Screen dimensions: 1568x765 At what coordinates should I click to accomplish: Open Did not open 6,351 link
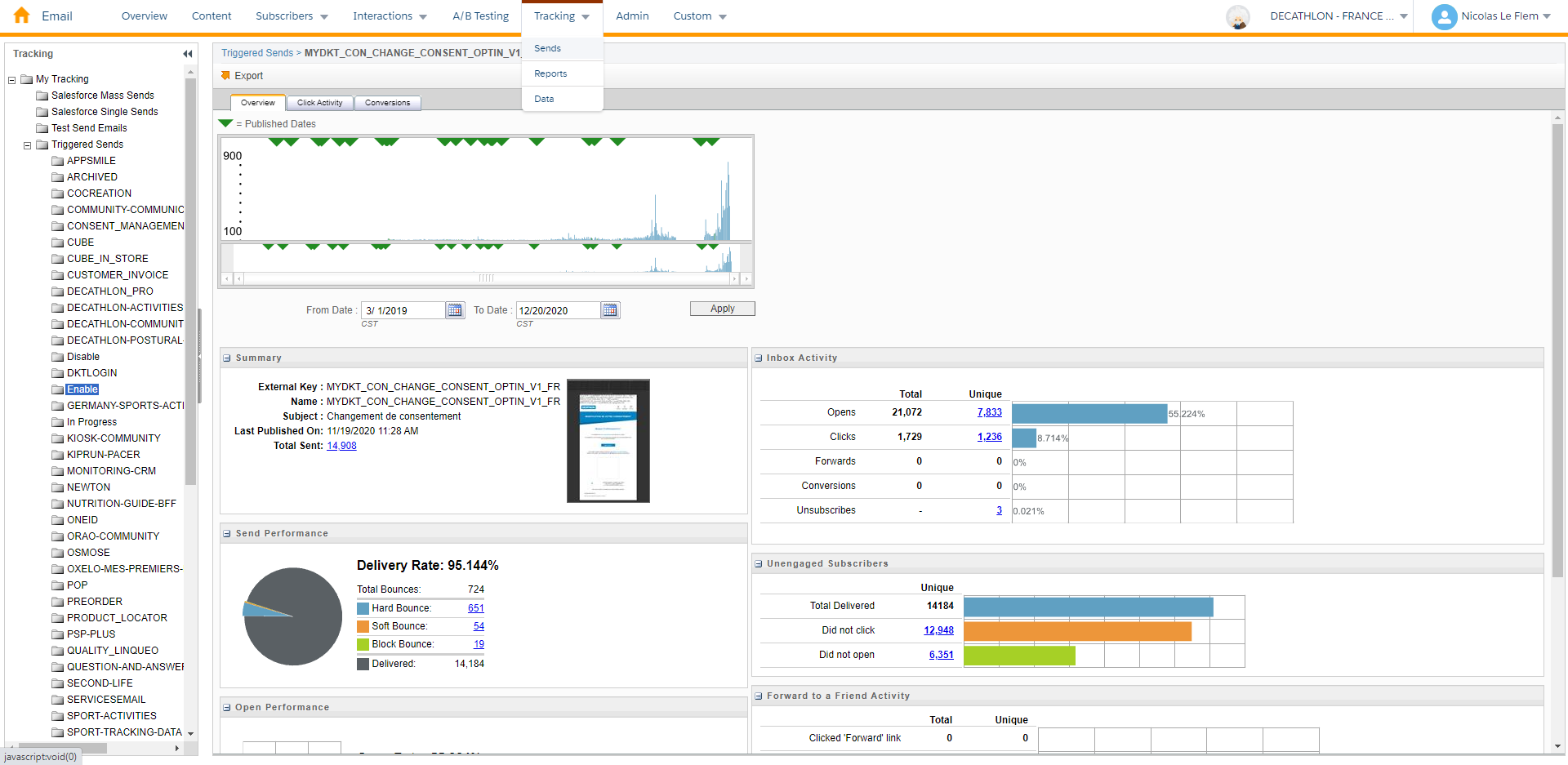(x=941, y=655)
